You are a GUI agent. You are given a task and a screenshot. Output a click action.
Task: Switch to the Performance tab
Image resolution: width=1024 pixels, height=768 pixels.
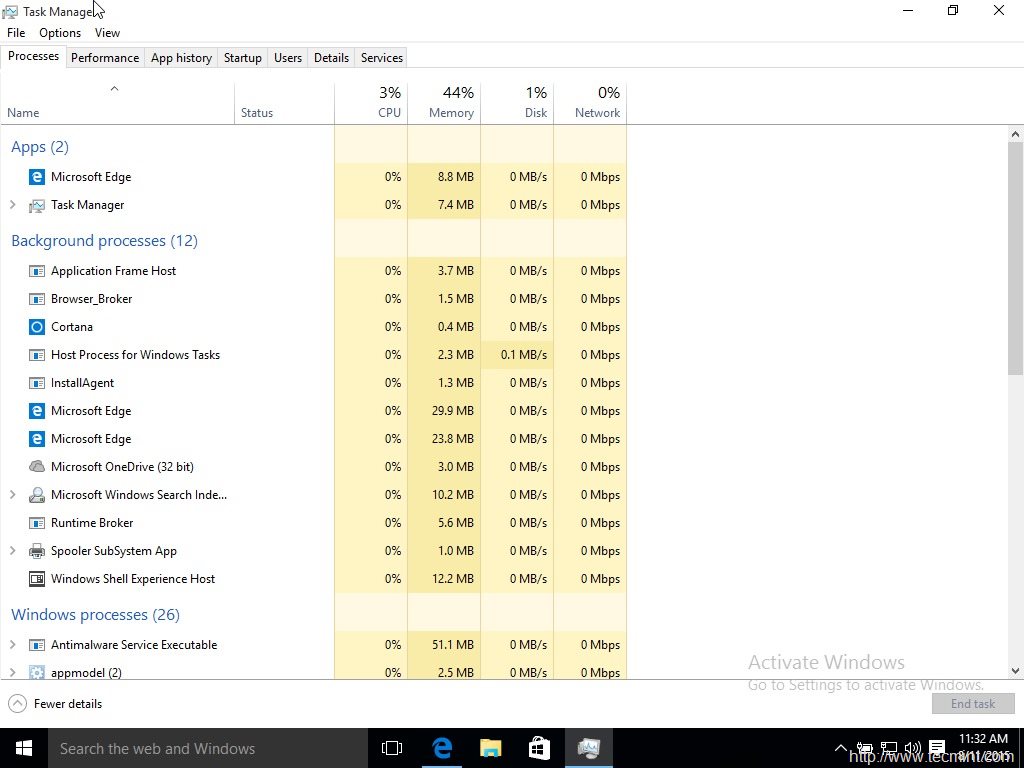click(x=105, y=57)
